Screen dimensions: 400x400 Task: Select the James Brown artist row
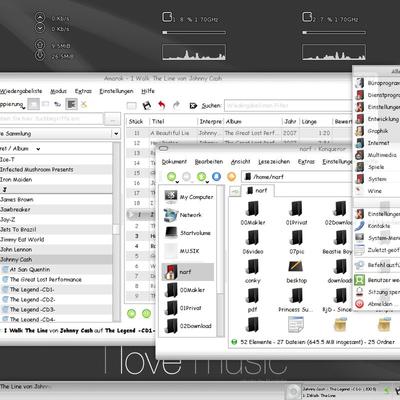[x=56, y=199]
